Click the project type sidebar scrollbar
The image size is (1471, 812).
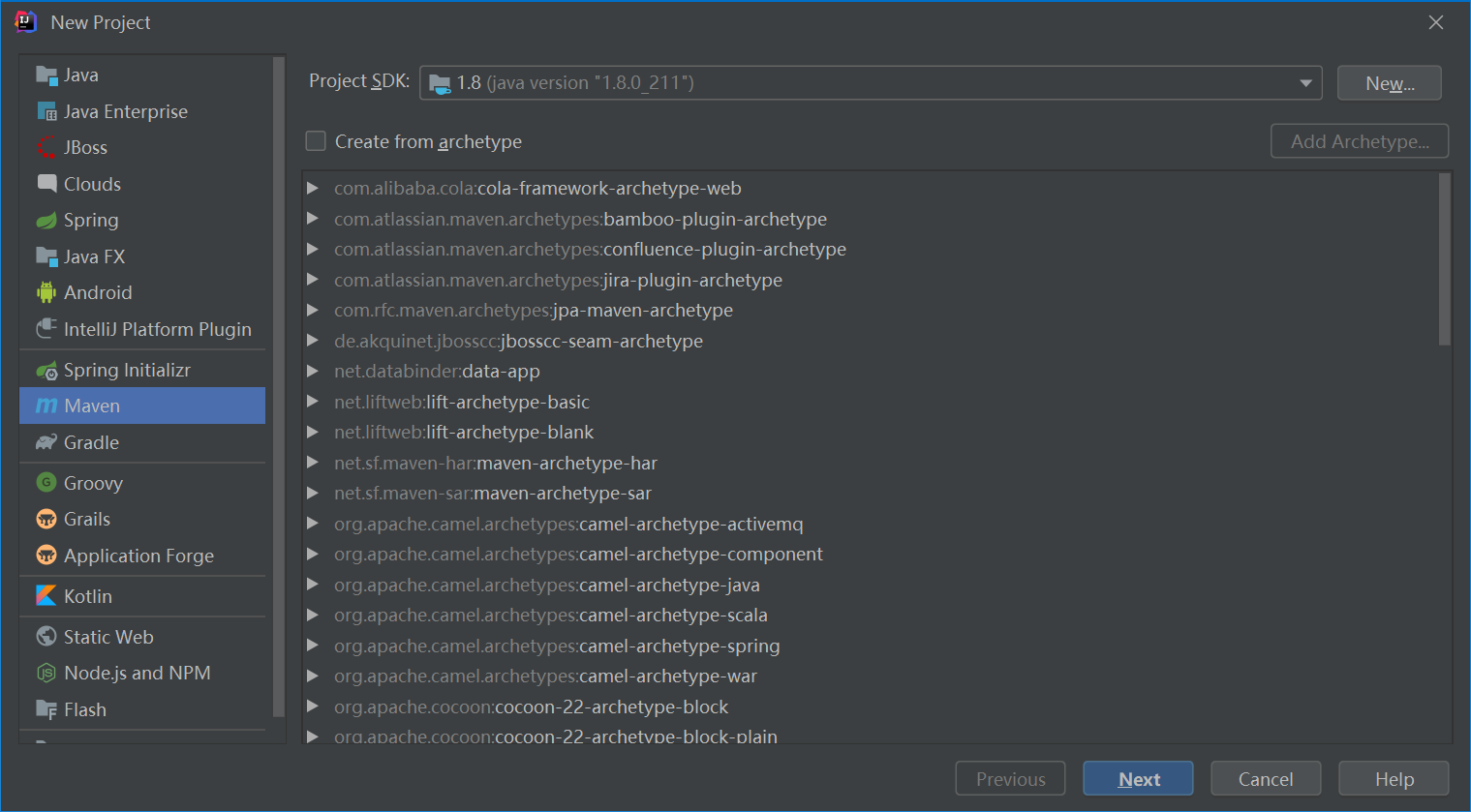[279, 387]
